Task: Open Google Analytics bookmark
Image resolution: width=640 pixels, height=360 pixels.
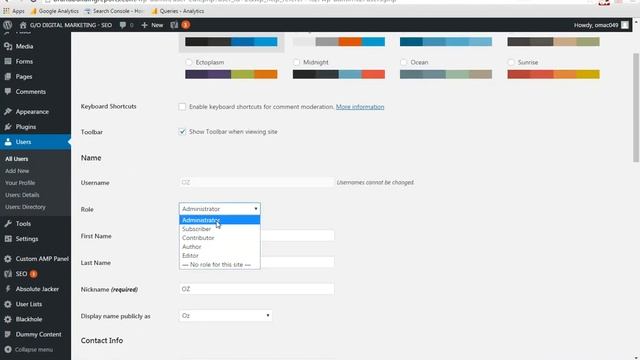Action: click(x=55, y=11)
